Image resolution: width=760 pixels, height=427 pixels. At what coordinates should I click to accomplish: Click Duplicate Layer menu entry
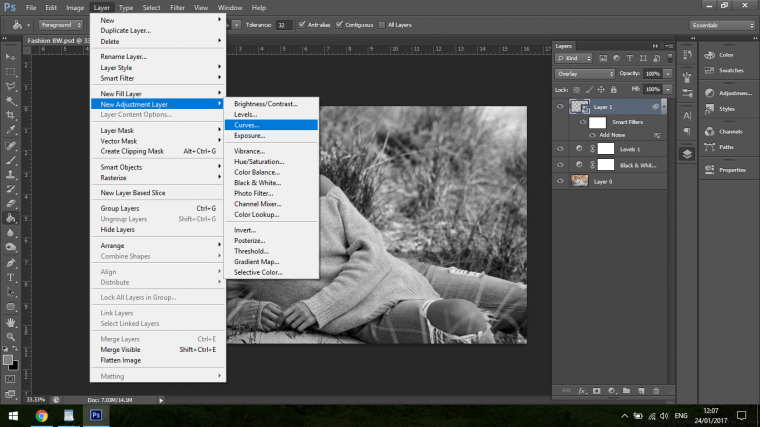coord(158,31)
